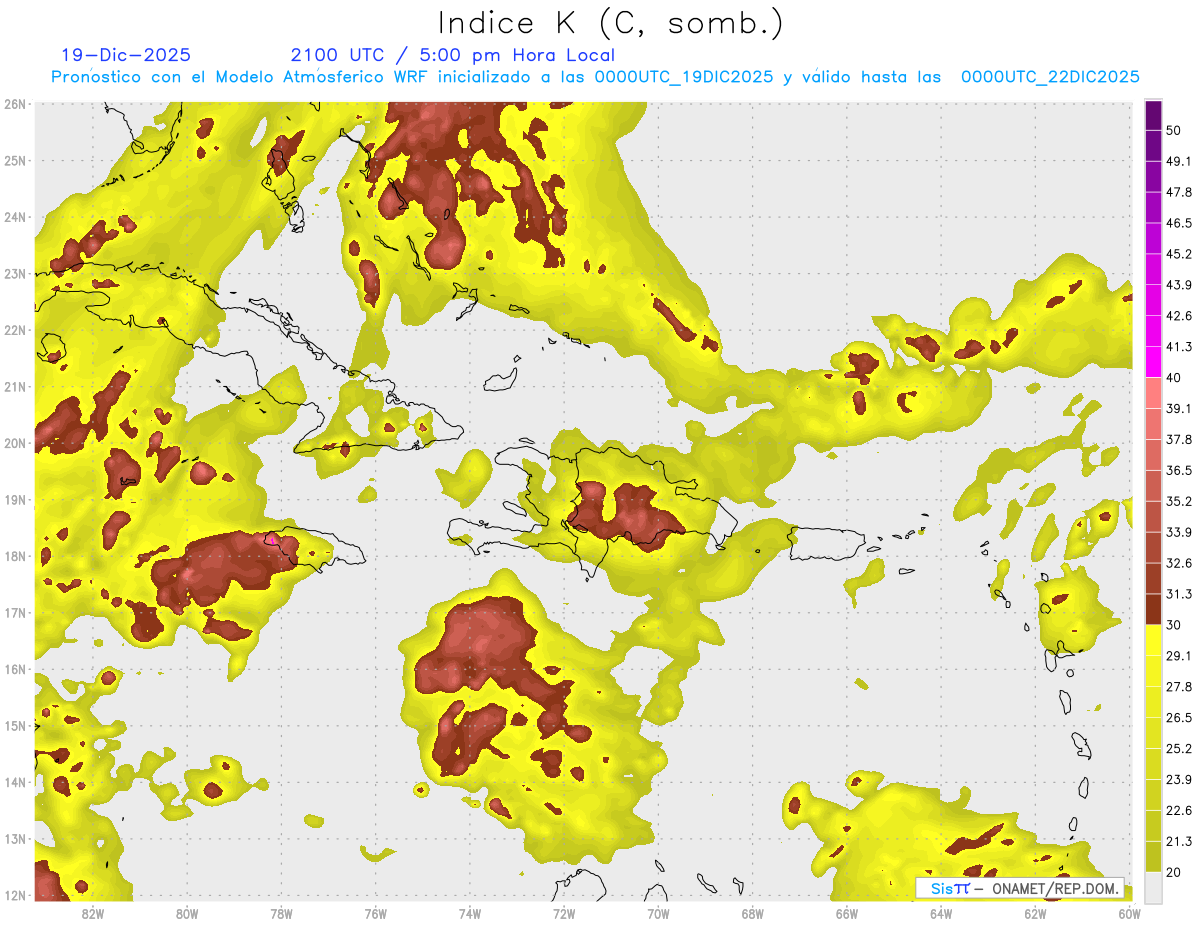This screenshot has height=927, width=1200.
Task: Click the '80W' longitude label
Action: pyautogui.click(x=187, y=913)
